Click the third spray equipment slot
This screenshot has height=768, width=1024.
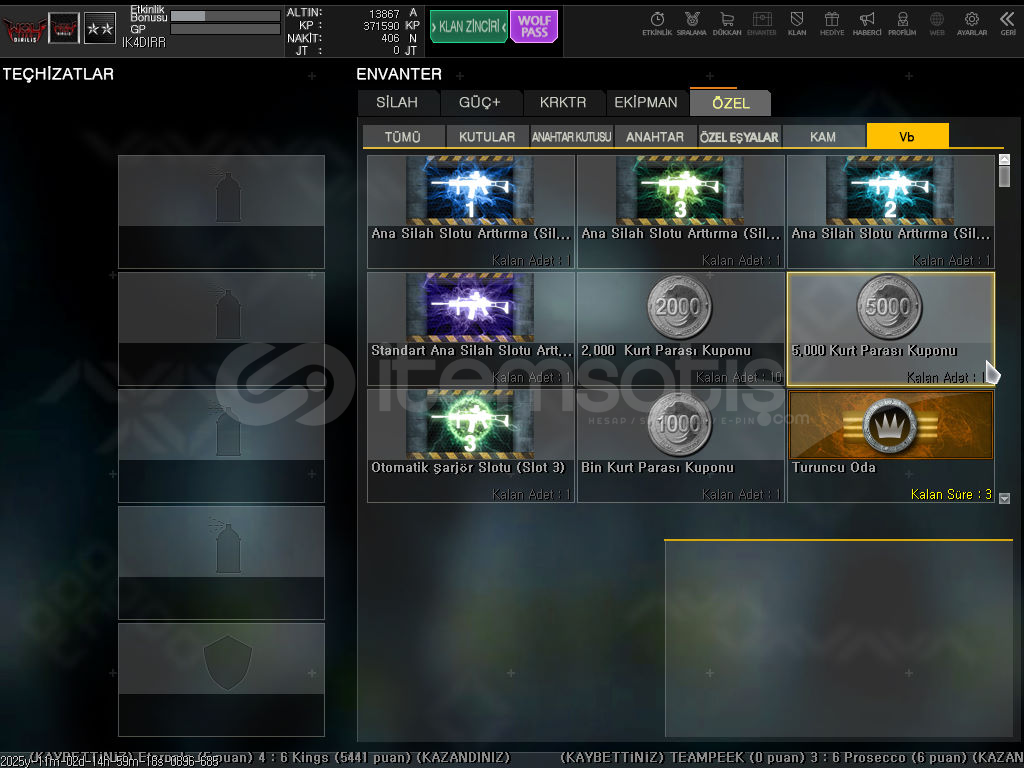tap(221, 445)
